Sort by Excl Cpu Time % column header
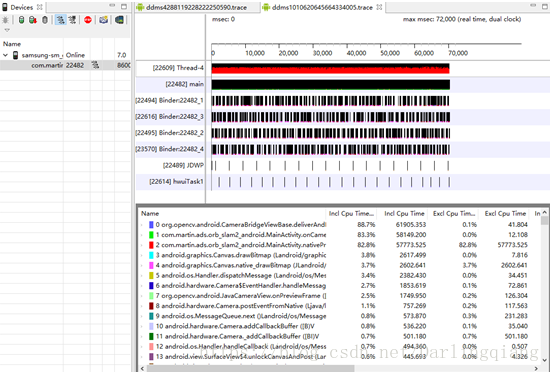550x372 pixels. tap(454, 213)
